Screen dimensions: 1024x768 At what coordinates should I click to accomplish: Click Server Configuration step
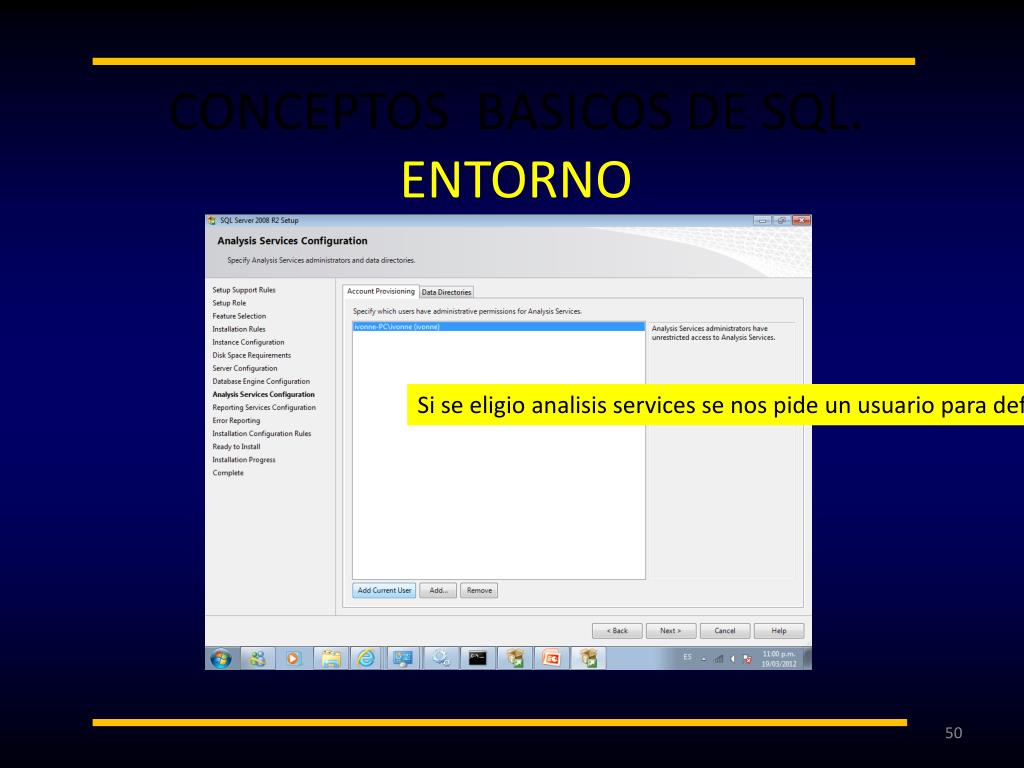pyautogui.click(x=244, y=368)
